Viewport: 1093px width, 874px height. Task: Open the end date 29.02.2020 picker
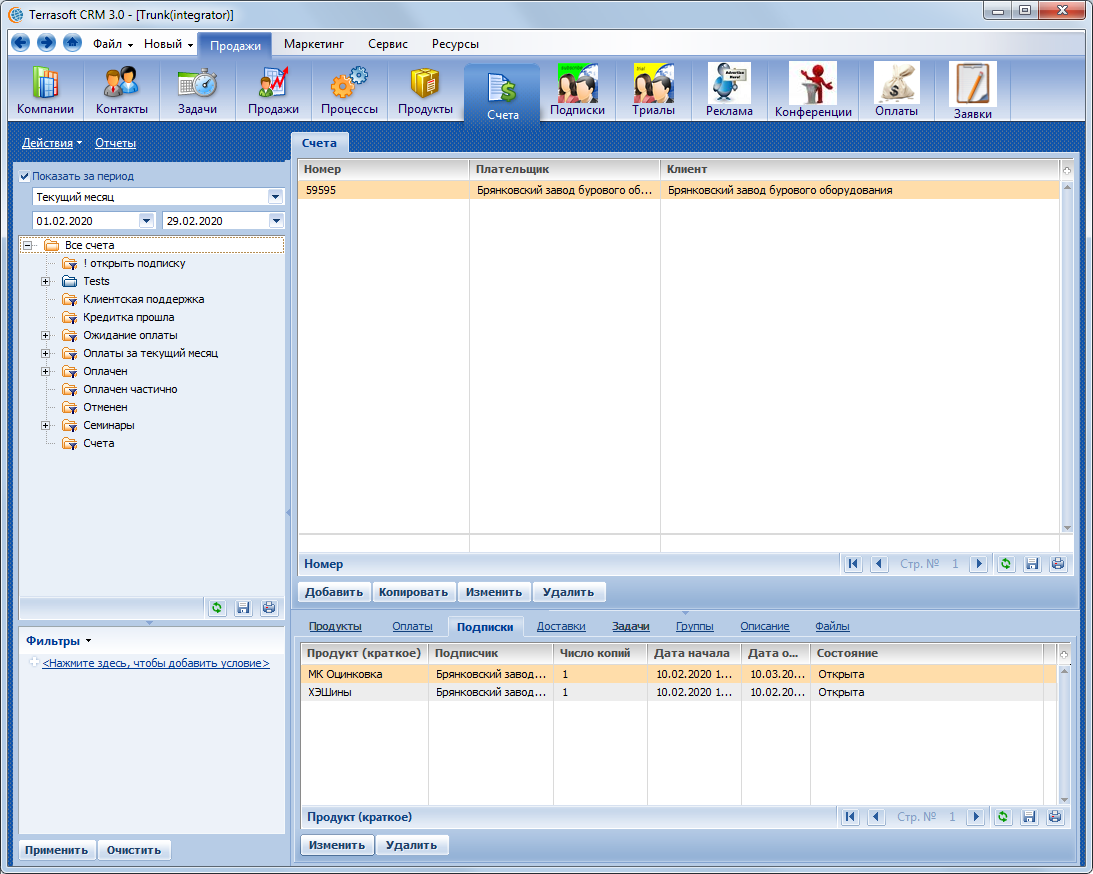click(276, 221)
